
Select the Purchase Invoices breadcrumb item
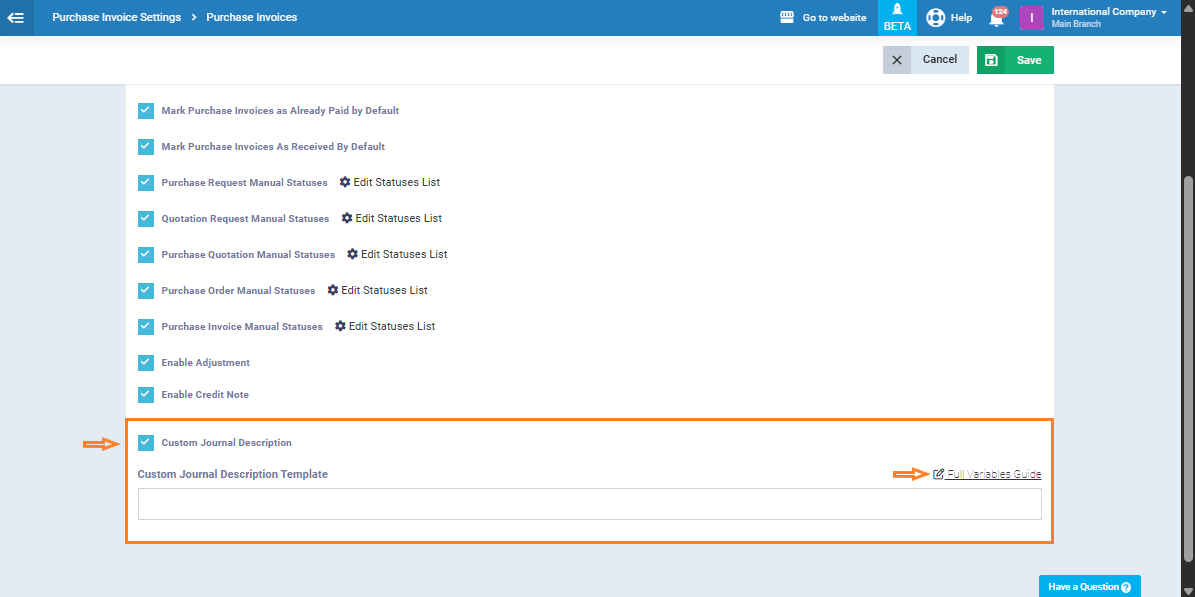coord(251,17)
